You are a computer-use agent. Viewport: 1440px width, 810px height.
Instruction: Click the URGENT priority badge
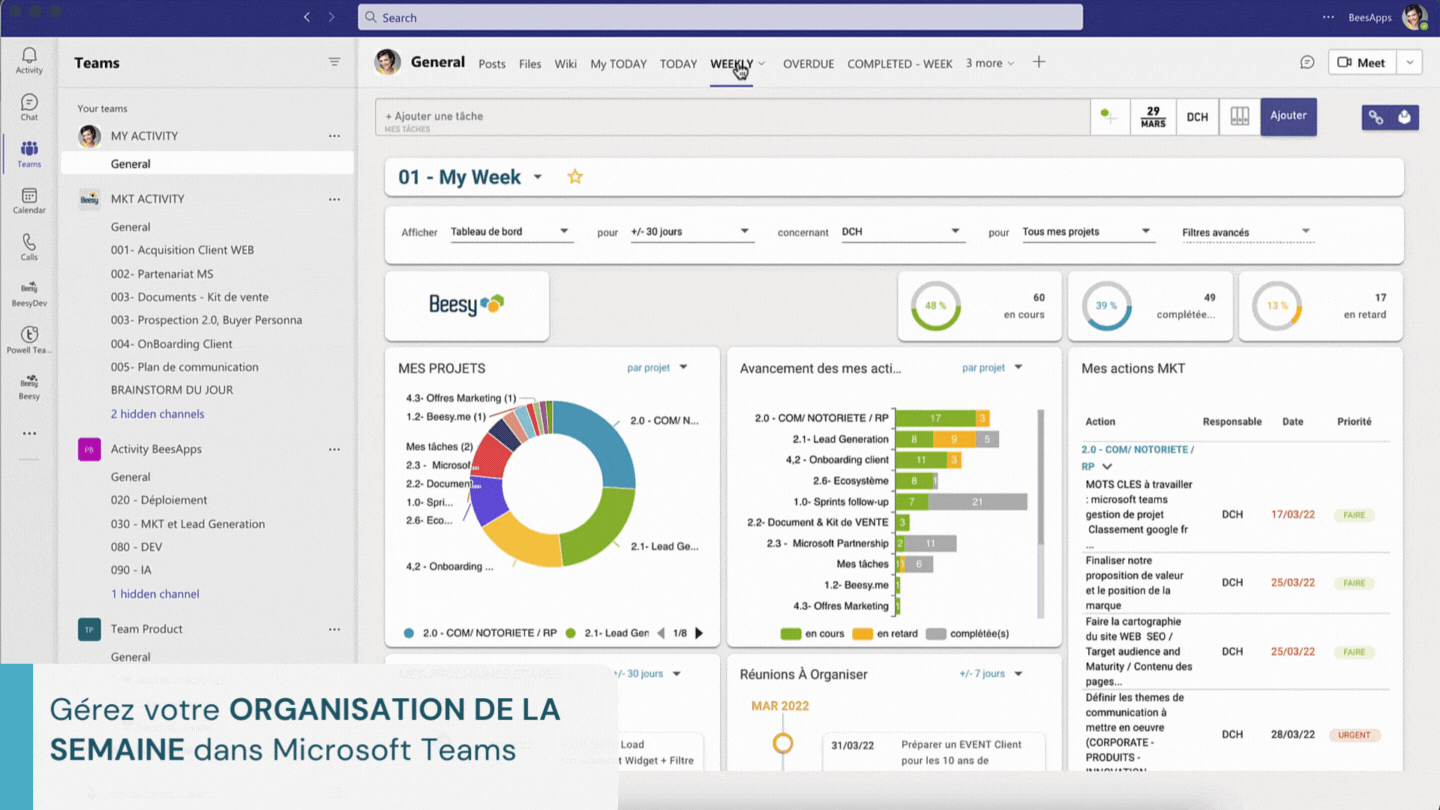click(x=1354, y=735)
